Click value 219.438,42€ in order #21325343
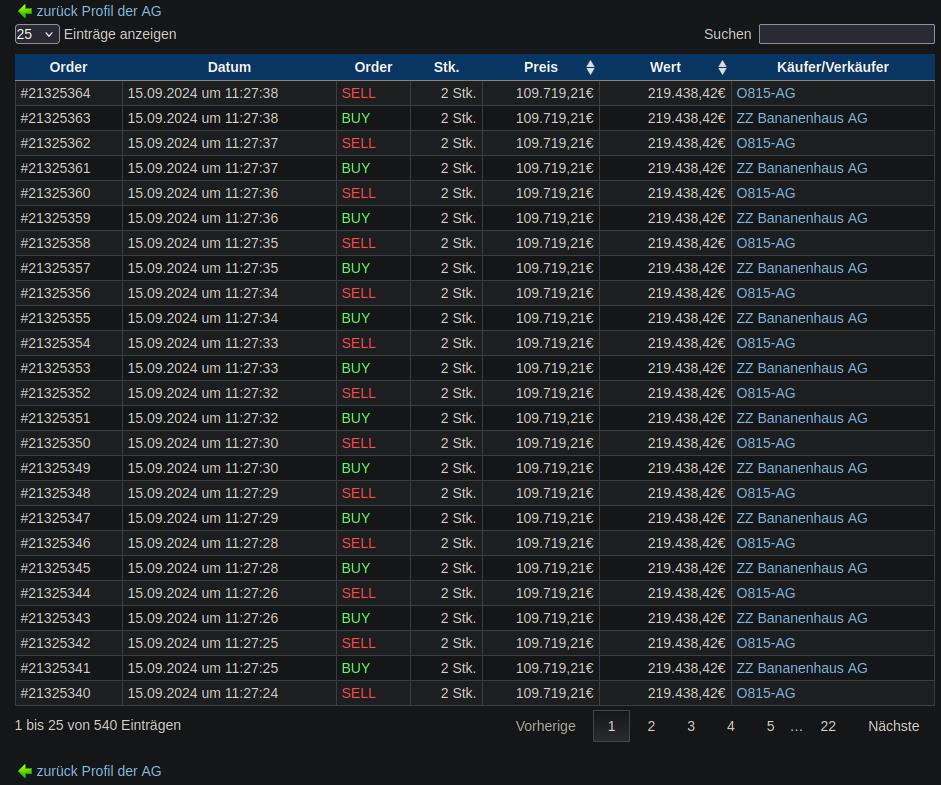 [687, 618]
